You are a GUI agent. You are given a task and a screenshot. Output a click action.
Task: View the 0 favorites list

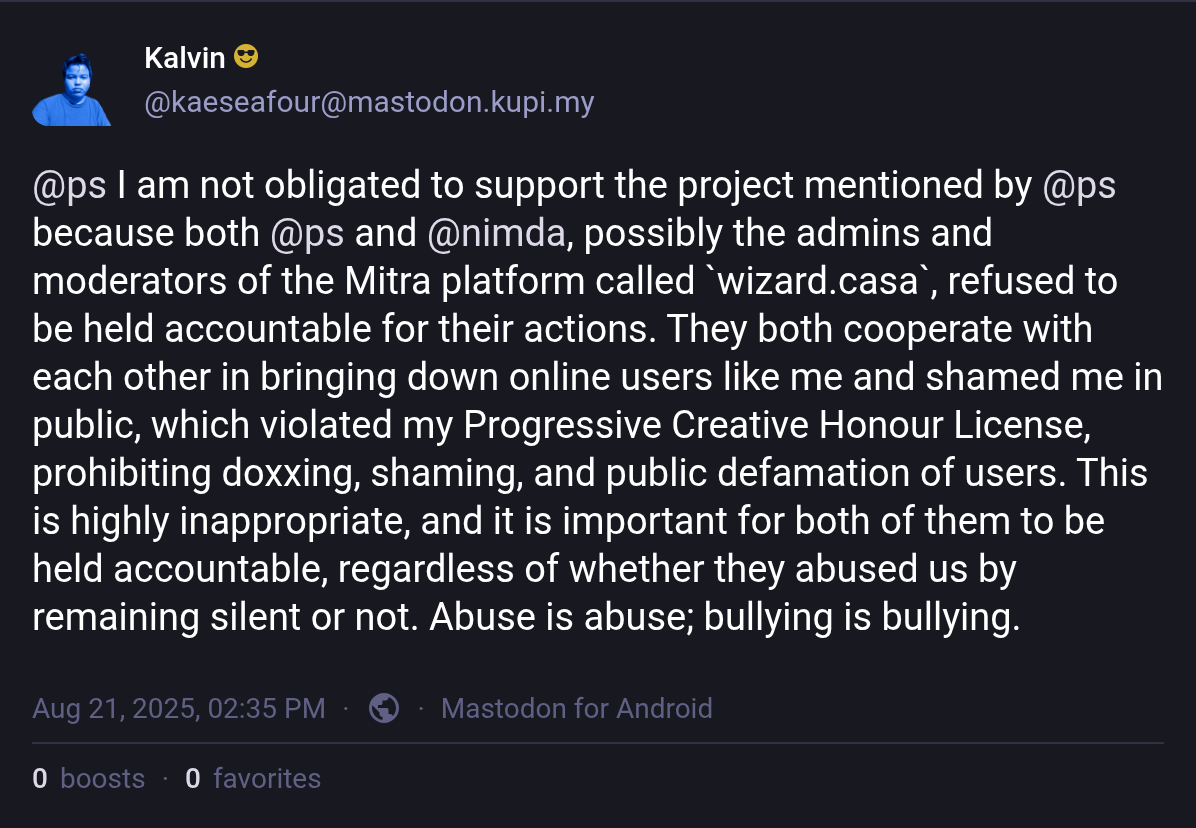pos(253,779)
